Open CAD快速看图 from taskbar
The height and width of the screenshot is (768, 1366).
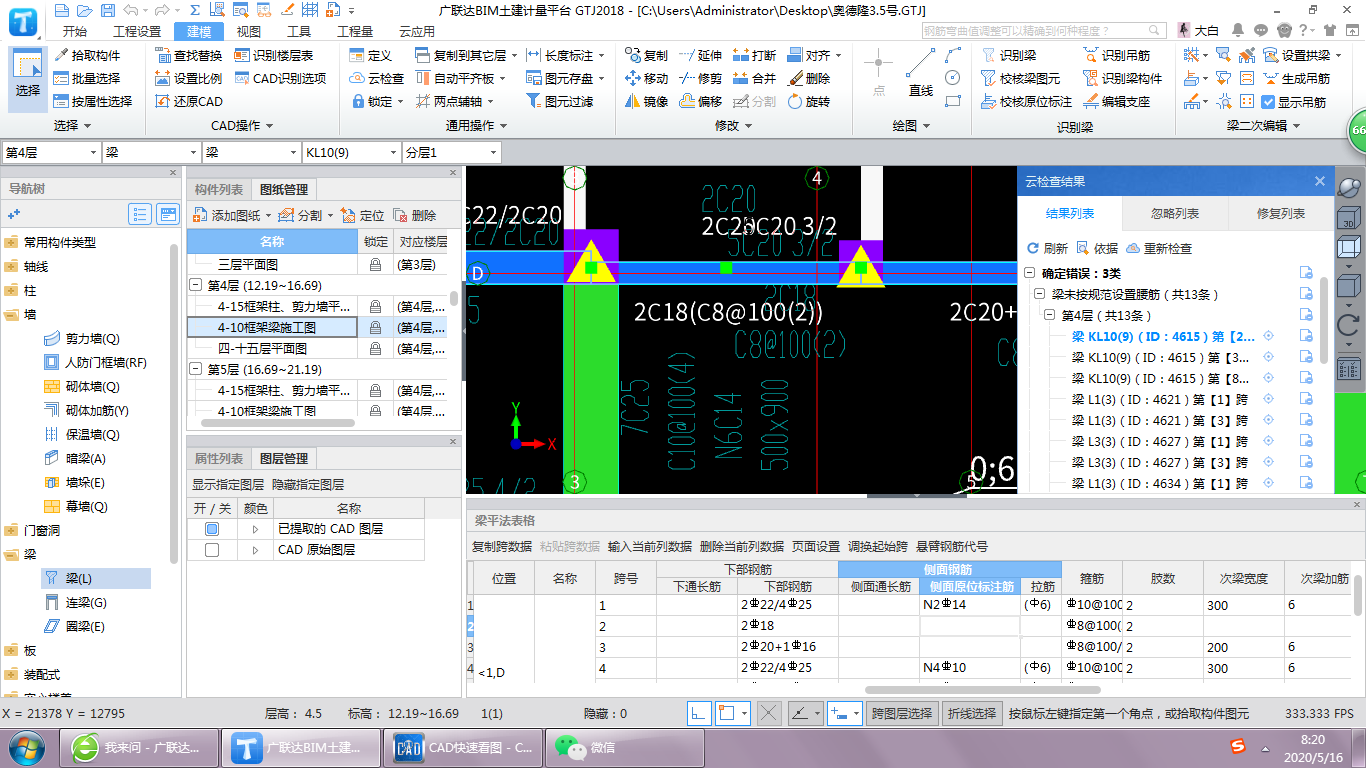(464, 747)
